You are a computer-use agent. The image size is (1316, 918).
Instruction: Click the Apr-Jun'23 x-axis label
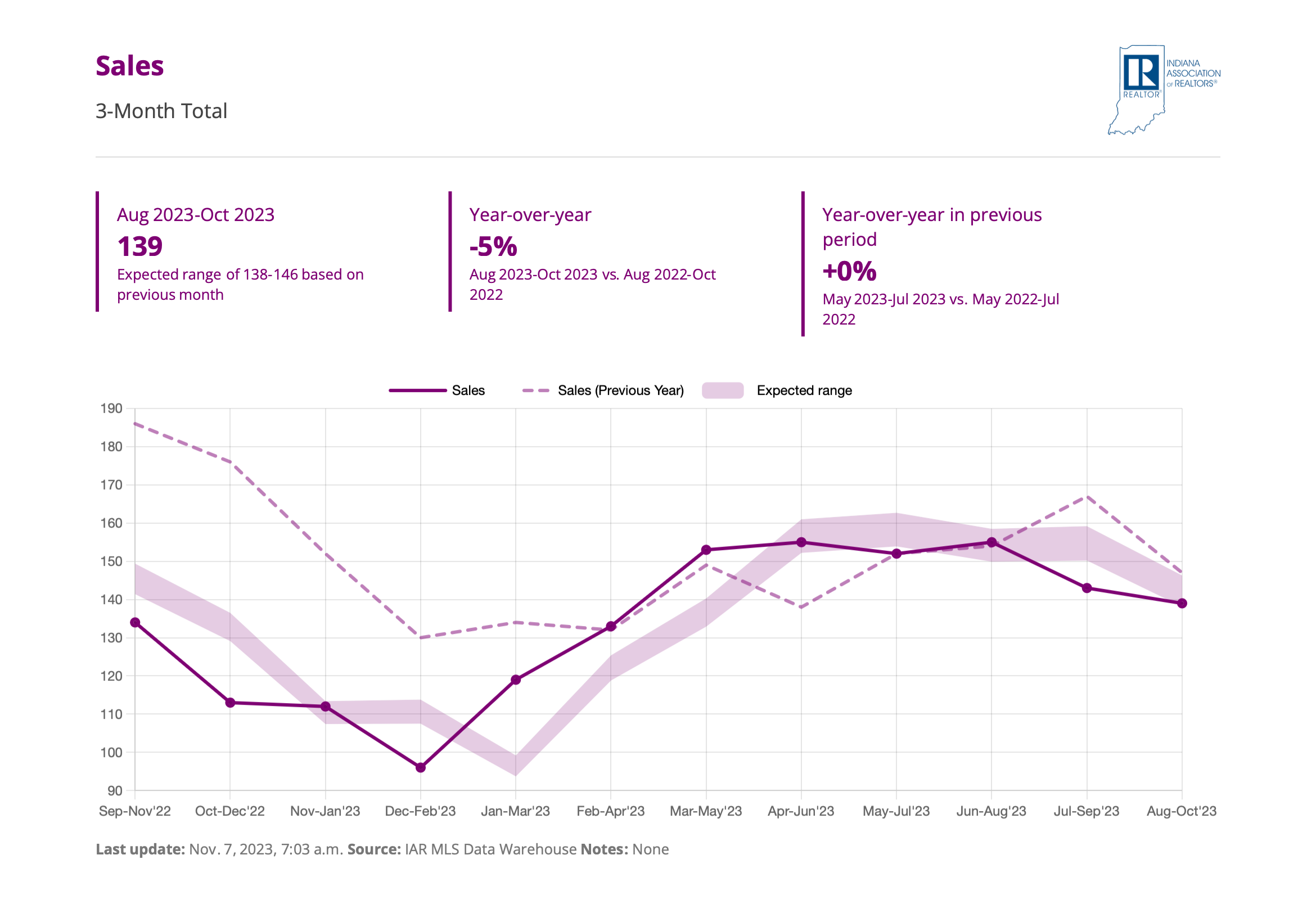click(x=801, y=811)
